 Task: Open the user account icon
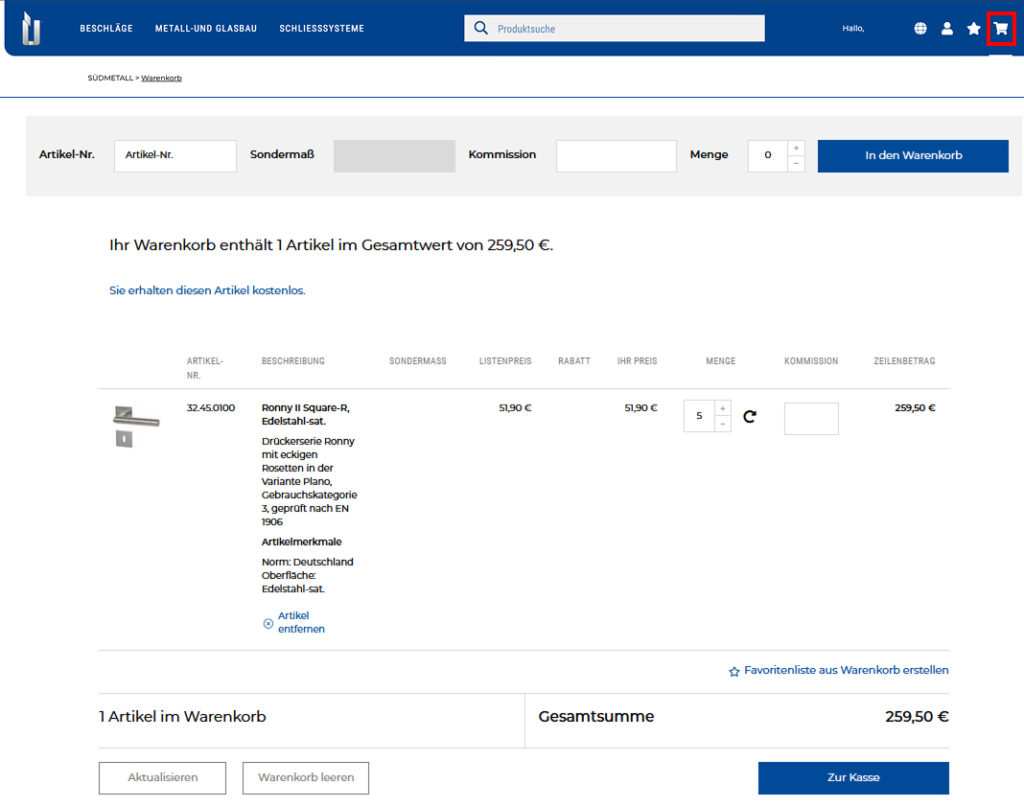click(x=947, y=29)
